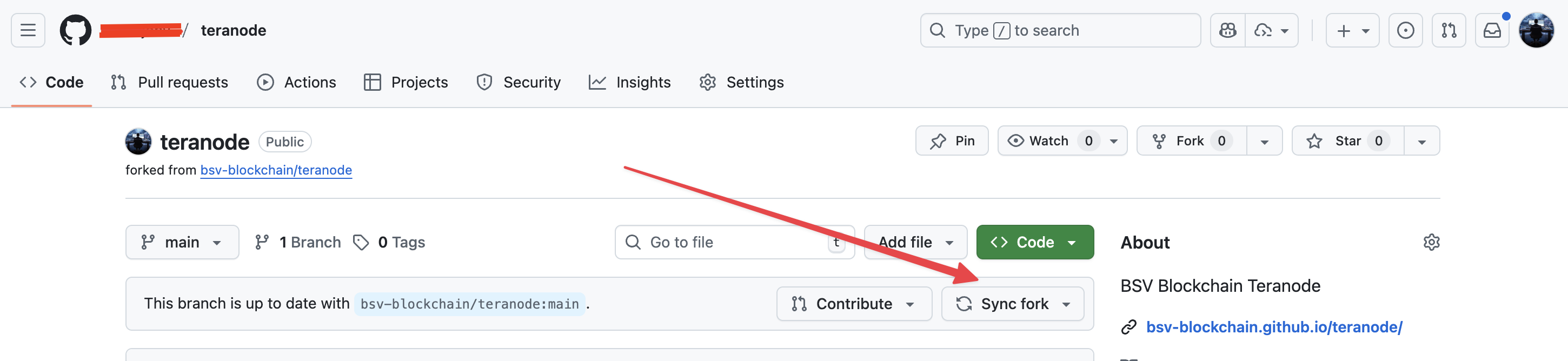
Task: Pin the teranode repository
Action: [x=952, y=141]
